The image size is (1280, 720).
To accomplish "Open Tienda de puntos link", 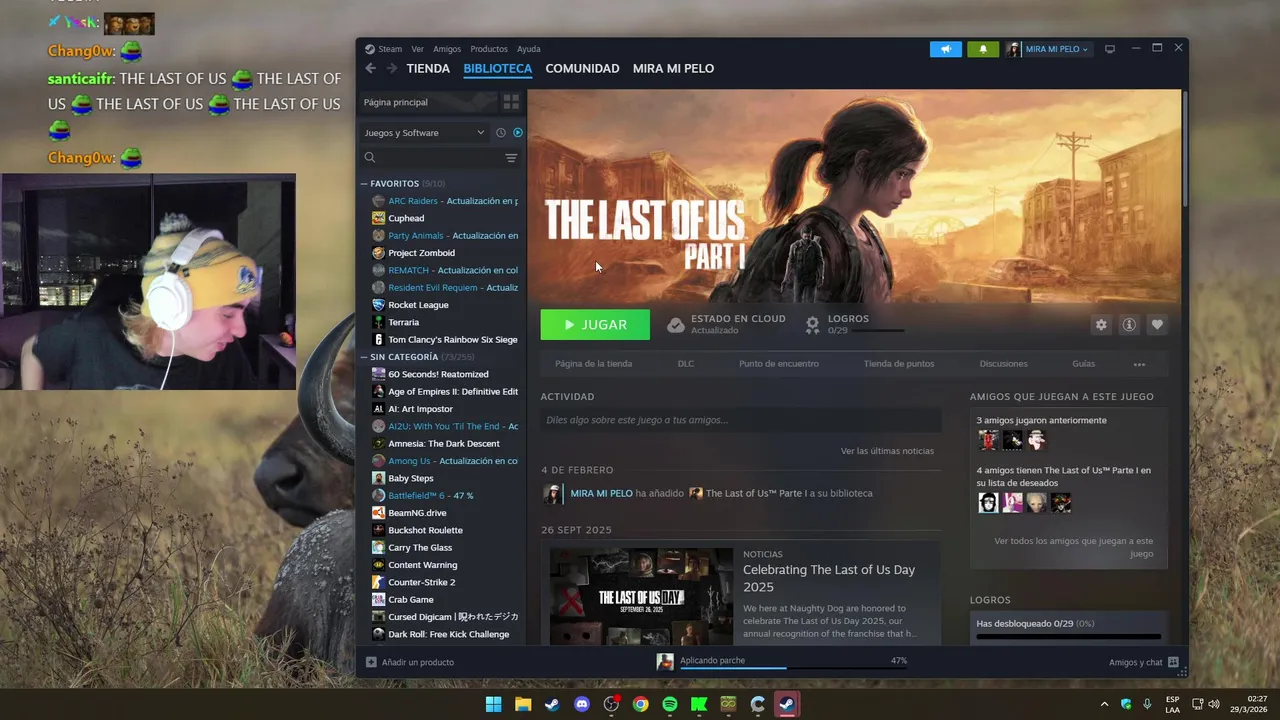I will pyautogui.click(x=899, y=364).
